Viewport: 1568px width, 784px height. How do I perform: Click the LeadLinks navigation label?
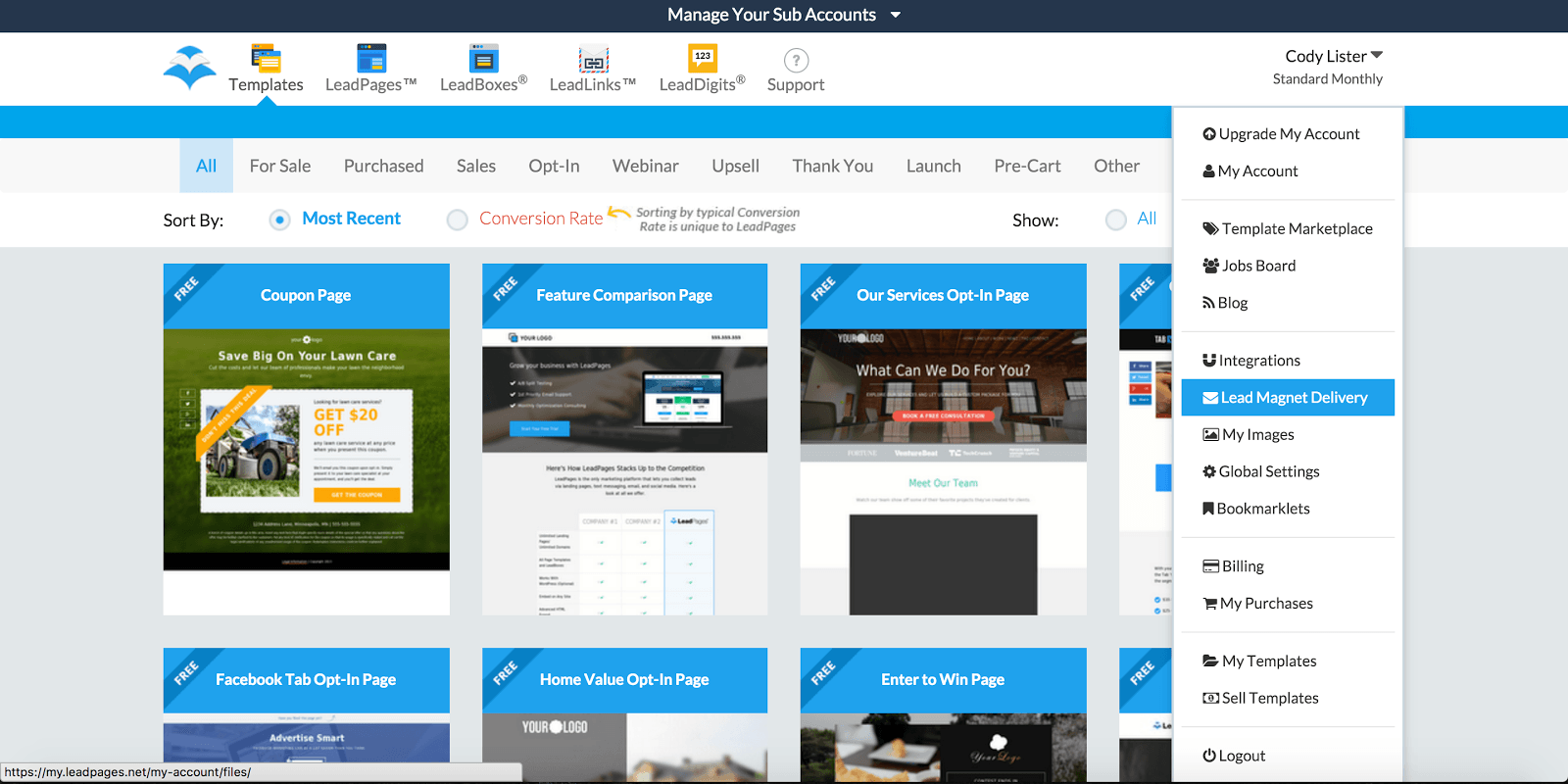pyautogui.click(x=593, y=85)
